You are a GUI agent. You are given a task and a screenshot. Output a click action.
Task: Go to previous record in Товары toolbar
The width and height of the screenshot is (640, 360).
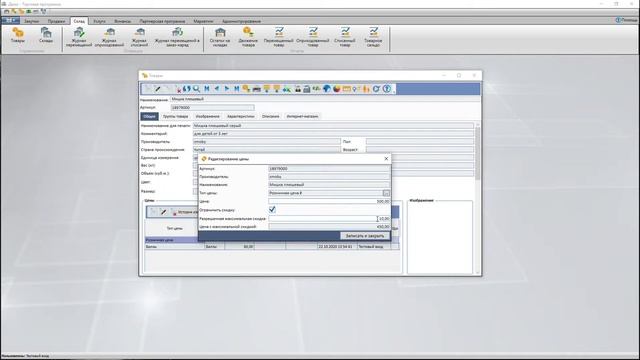pyautogui.click(x=217, y=89)
